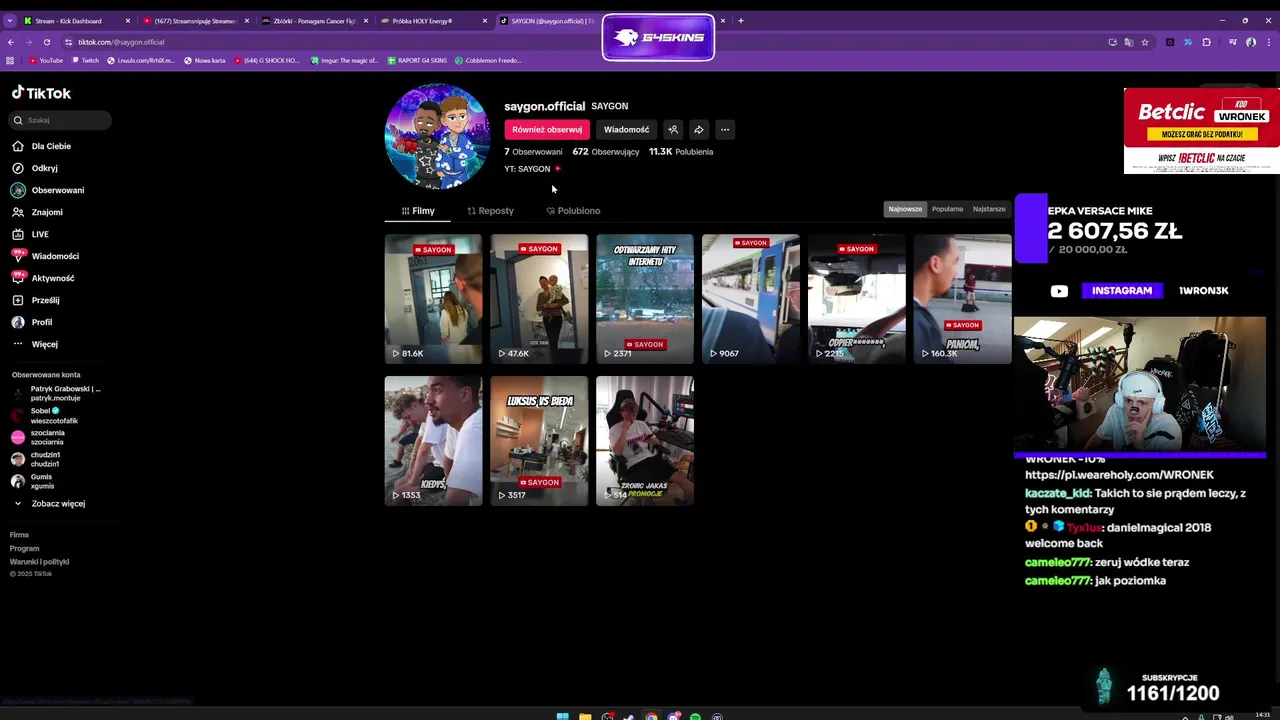The height and width of the screenshot is (720, 1280).
Task: Open Profil in the sidebar
Action: point(33,322)
